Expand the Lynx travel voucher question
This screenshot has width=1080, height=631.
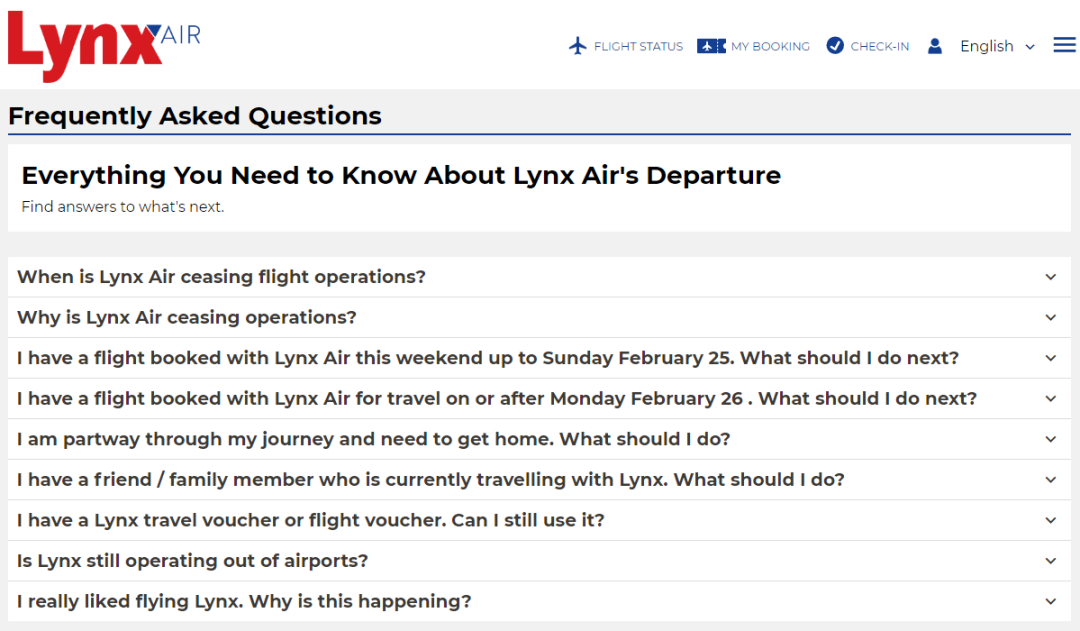tap(539, 520)
